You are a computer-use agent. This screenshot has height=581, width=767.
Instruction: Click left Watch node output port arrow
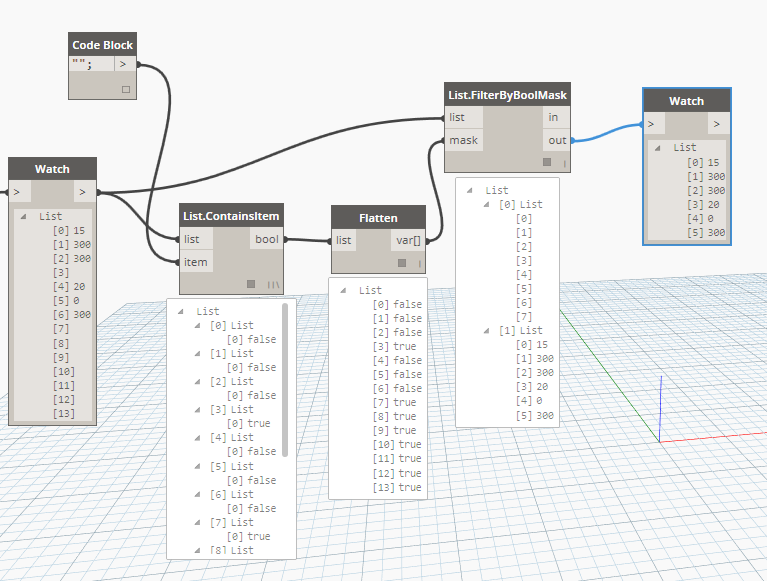tap(85, 192)
